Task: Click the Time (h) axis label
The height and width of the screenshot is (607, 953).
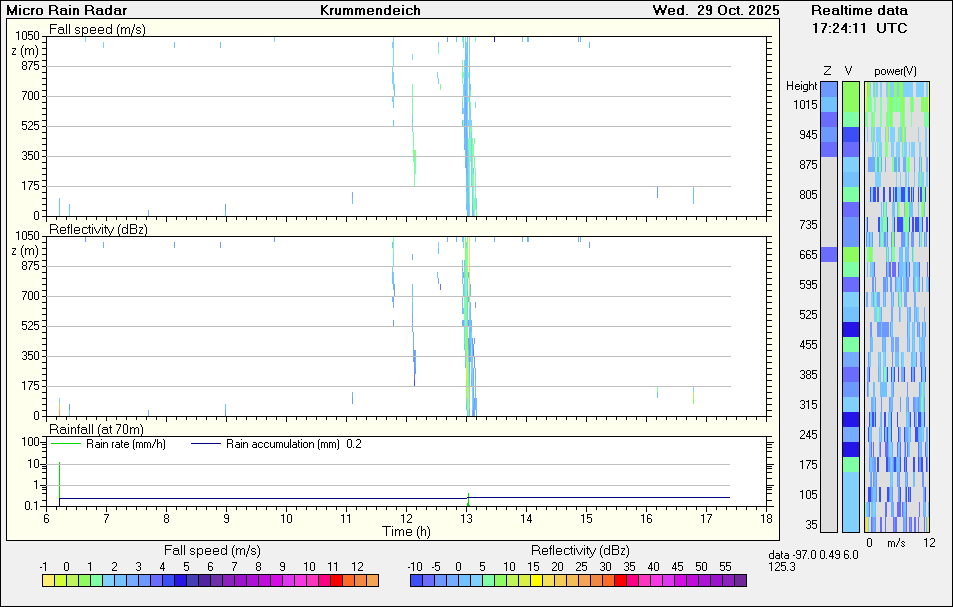Action: [x=406, y=531]
